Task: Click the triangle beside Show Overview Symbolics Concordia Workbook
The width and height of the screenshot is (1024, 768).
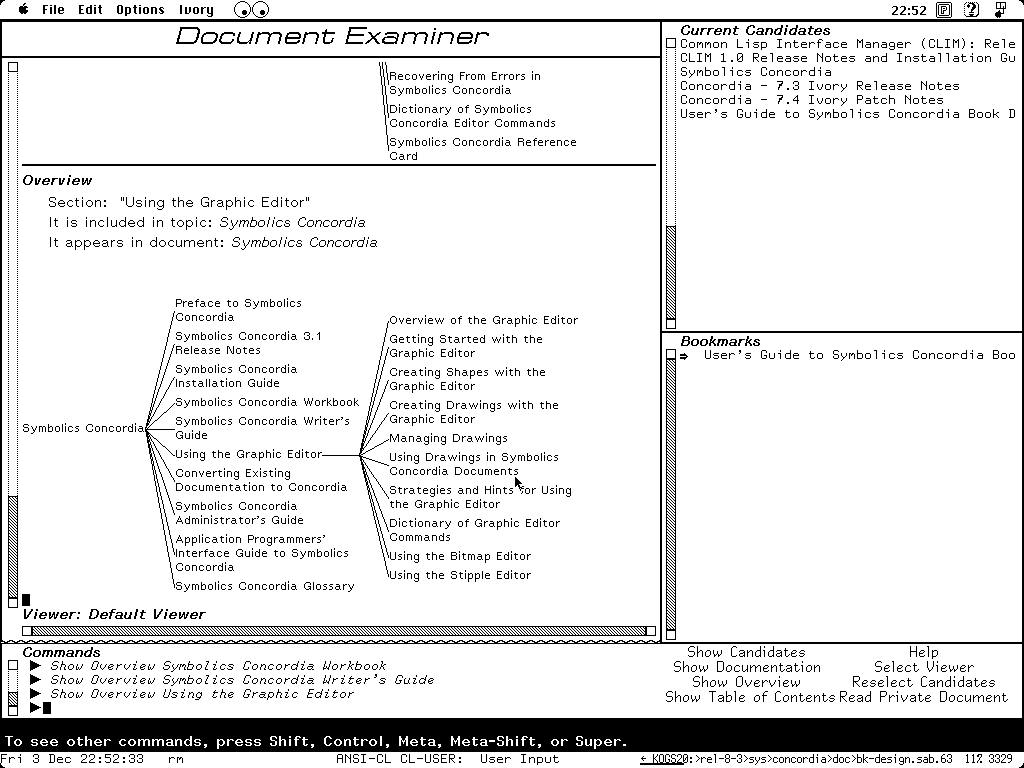Action: (36, 665)
